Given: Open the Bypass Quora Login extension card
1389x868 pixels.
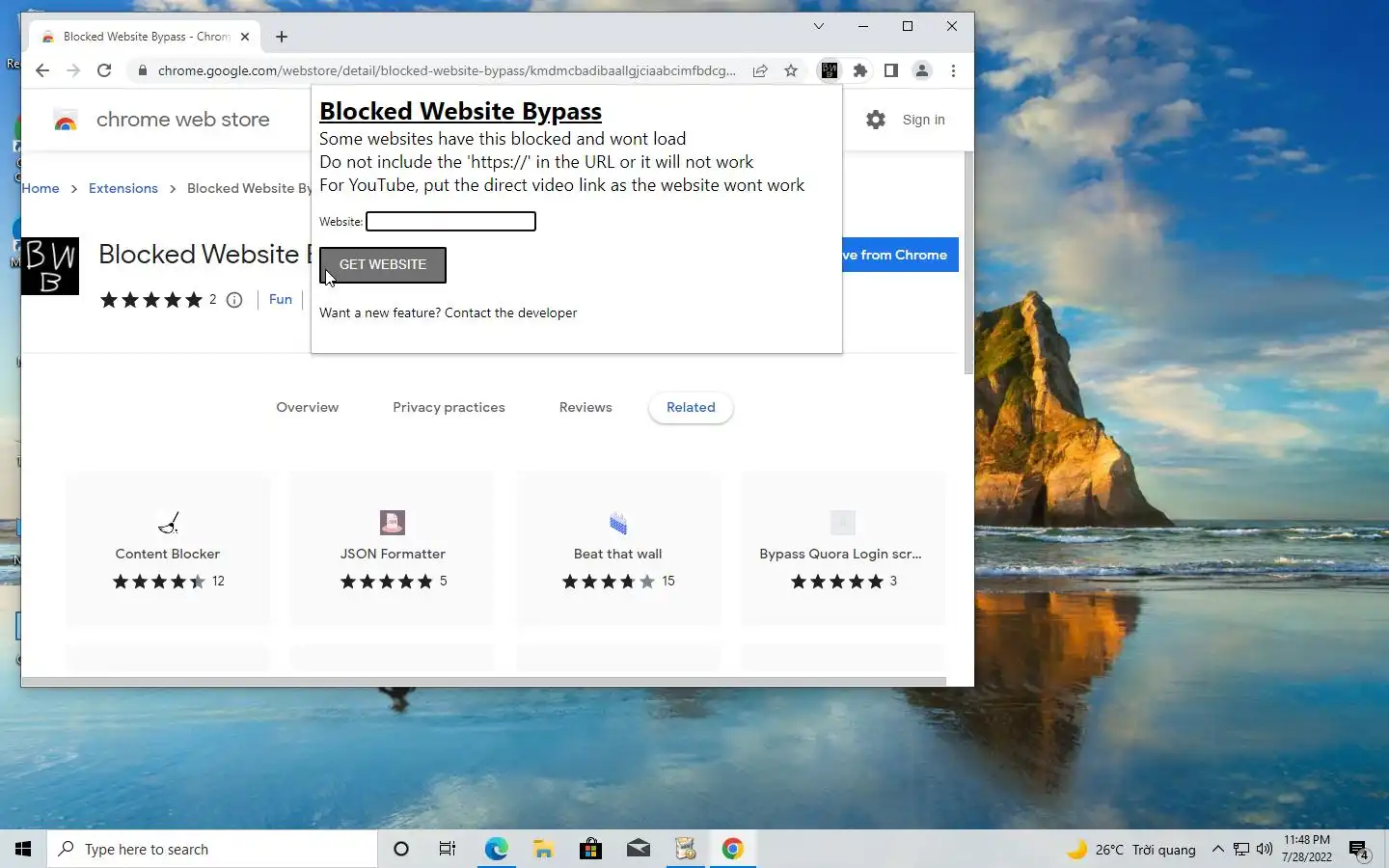Looking at the screenshot, I should [x=843, y=548].
